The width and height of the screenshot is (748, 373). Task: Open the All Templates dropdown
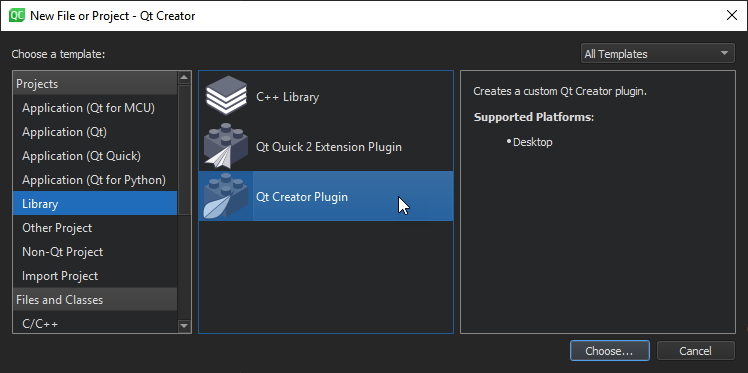658,53
